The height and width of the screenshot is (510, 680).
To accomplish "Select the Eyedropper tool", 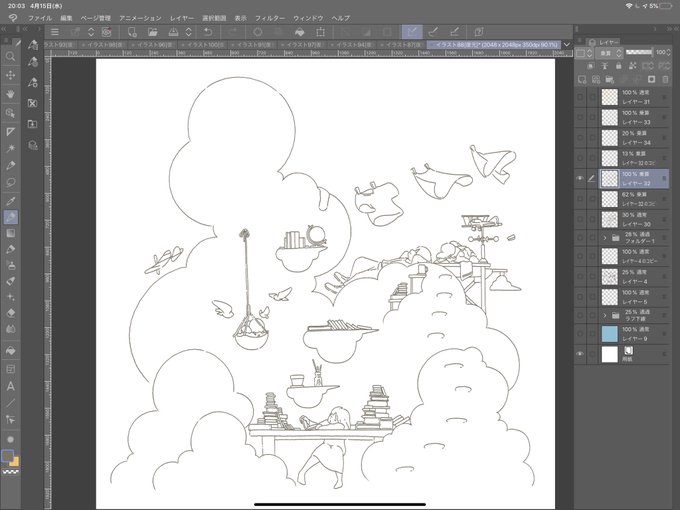I will 10,200.
